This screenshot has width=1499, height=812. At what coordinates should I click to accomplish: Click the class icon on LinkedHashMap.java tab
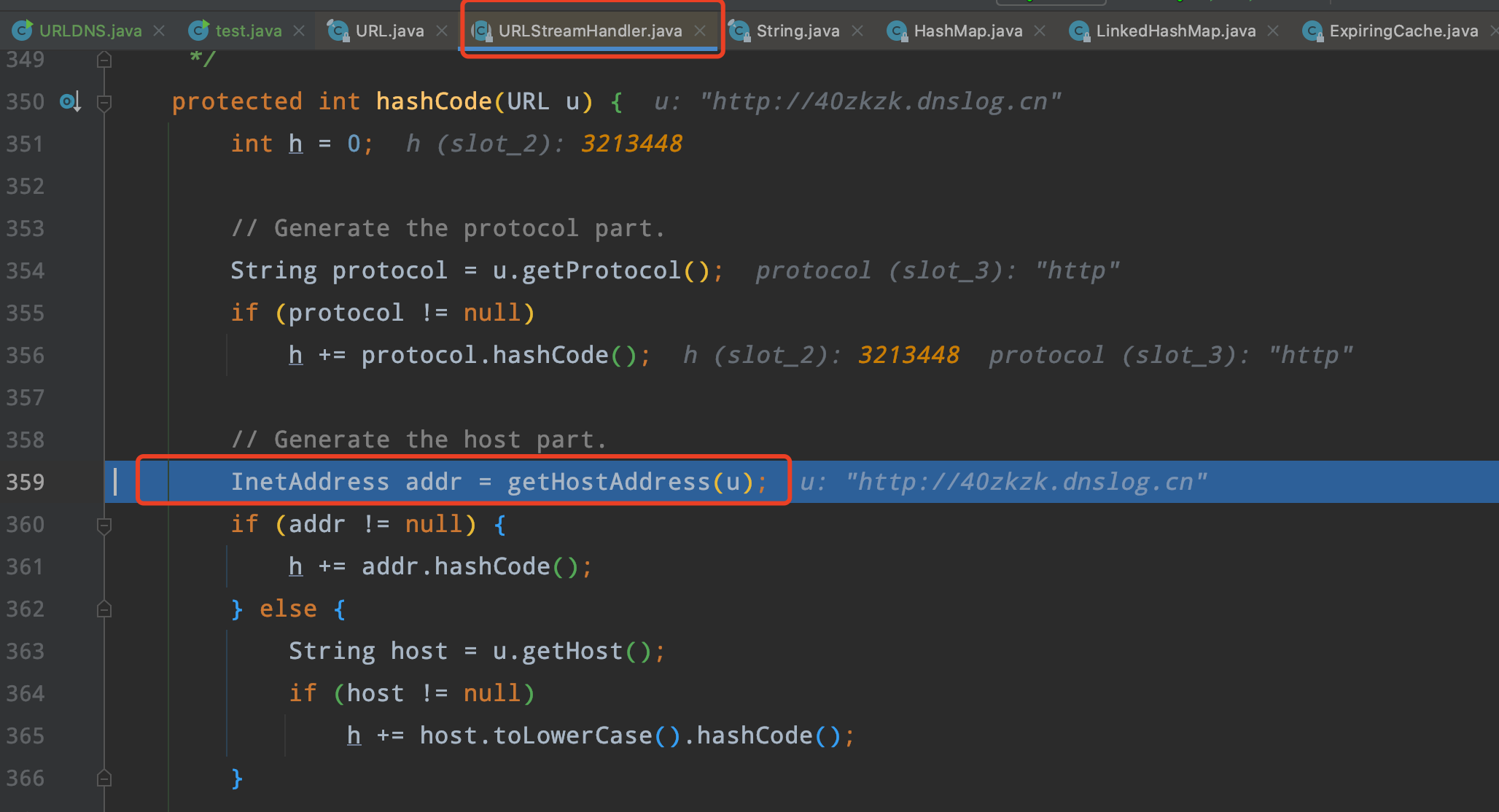(1078, 31)
